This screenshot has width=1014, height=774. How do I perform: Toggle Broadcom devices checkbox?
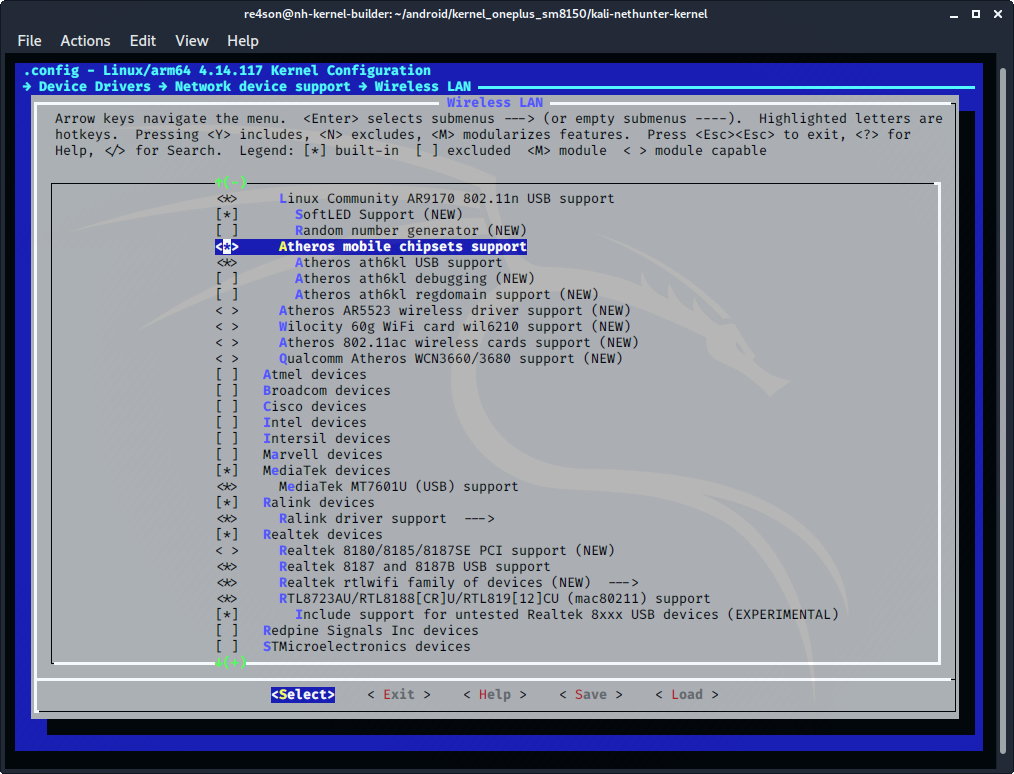point(227,390)
